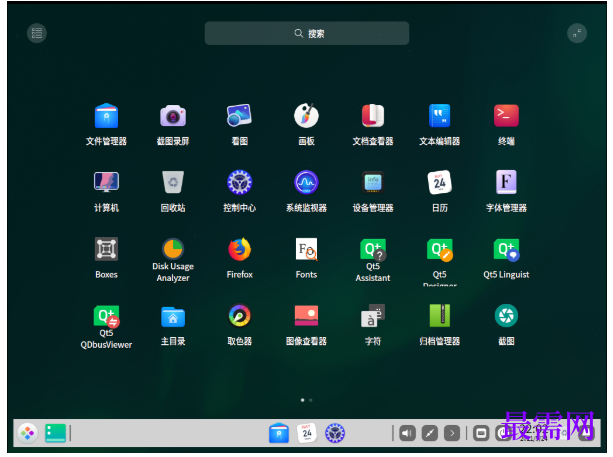Launch Disk Usage Analyzer
The height and width of the screenshot is (457, 613).
tap(173, 249)
